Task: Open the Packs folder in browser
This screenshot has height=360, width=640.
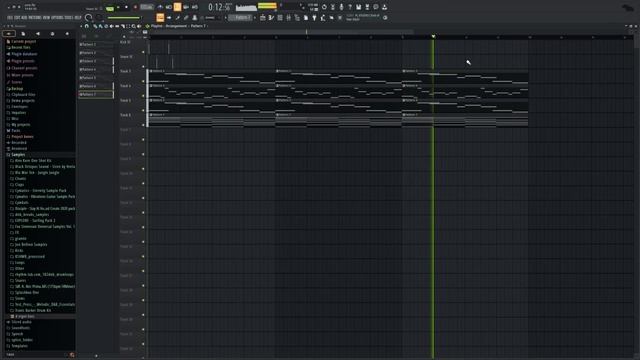Action: coord(16,131)
